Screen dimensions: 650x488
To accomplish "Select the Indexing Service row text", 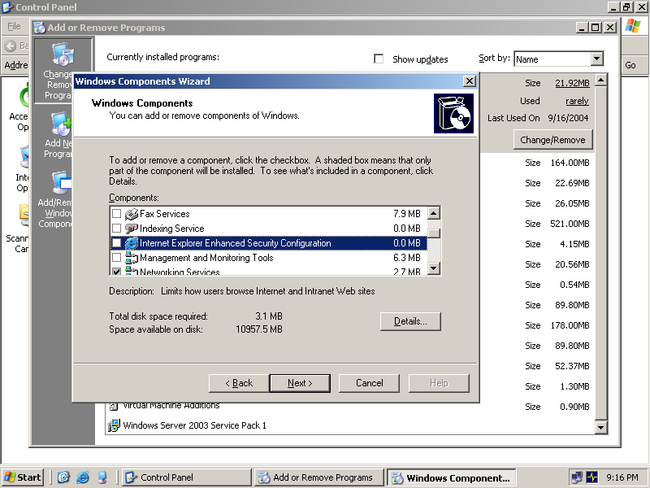I will 172,228.
